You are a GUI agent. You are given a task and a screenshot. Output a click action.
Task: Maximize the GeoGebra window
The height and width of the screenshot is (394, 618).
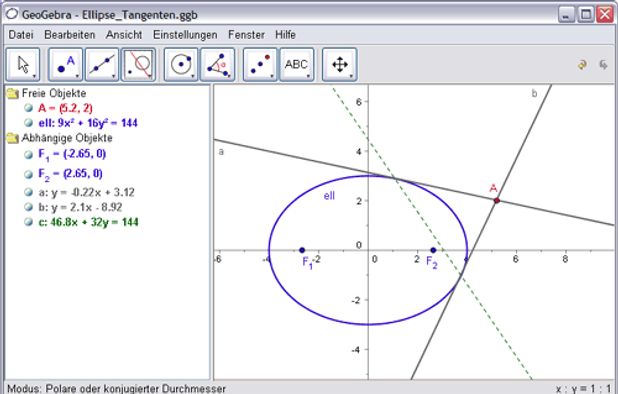(586, 15)
